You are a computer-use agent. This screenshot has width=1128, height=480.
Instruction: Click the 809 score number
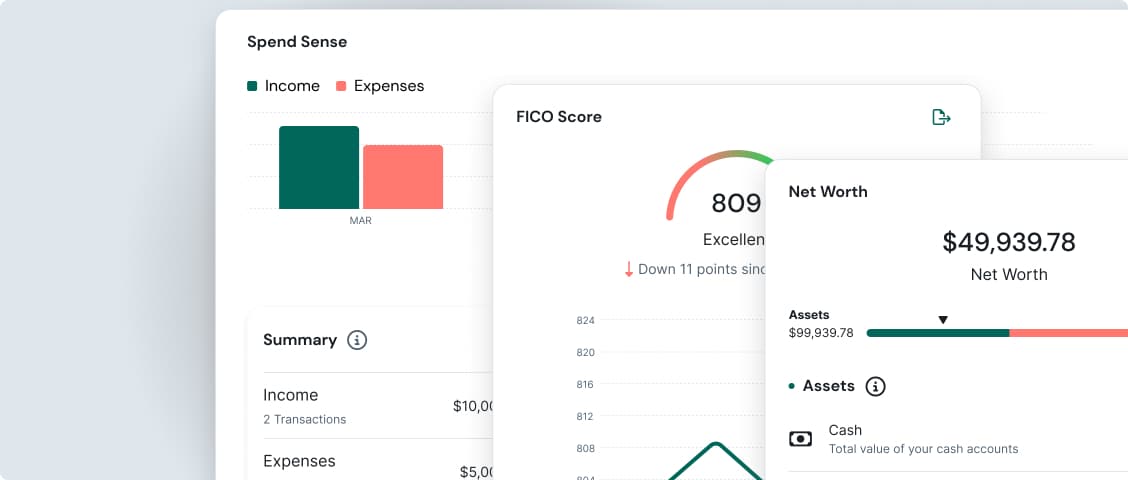pyautogui.click(x=737, y=204)
